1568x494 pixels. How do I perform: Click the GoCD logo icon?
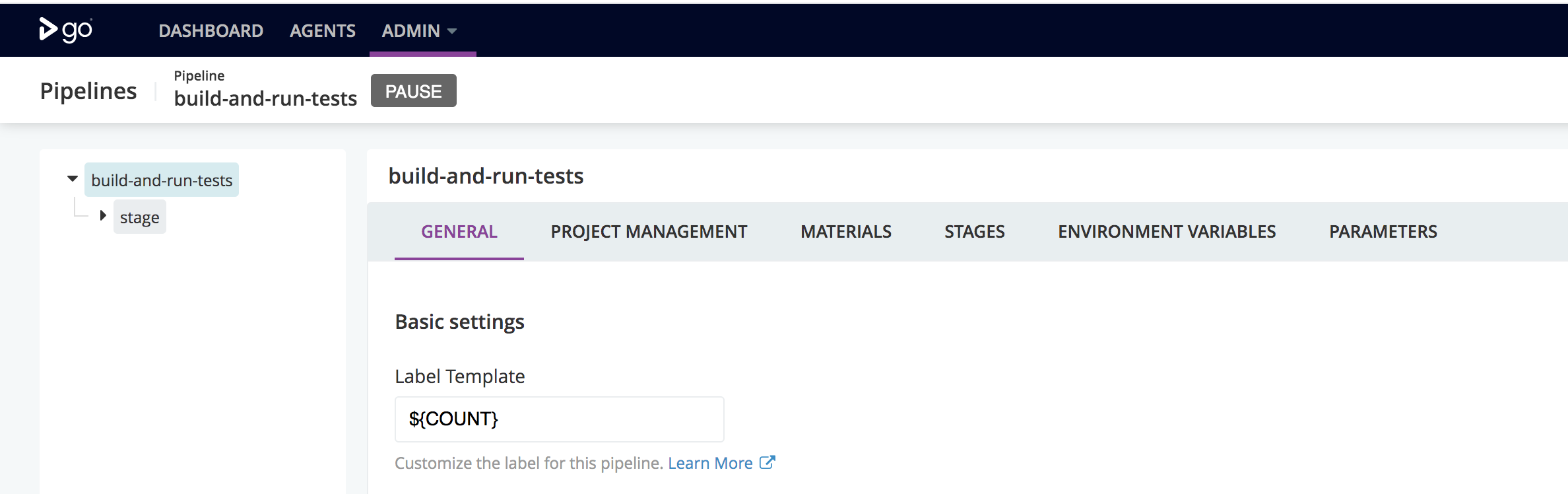65,30
